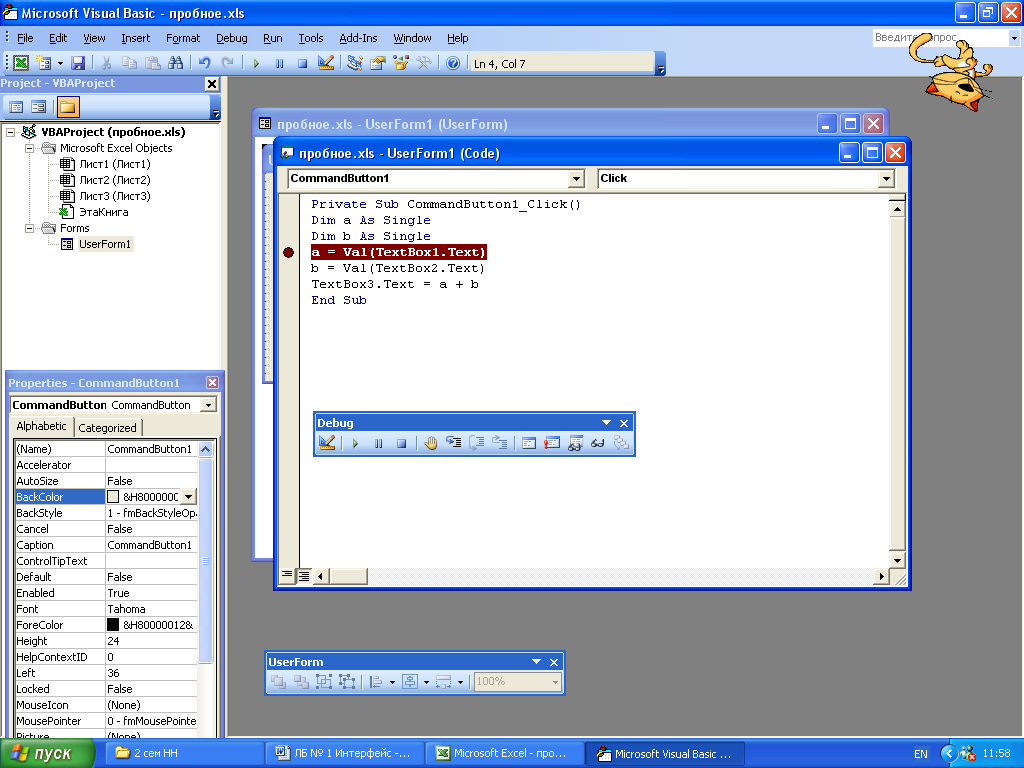
Task: Click Break pause icon in Debug toolbar
Action: [x=379, y=443]
